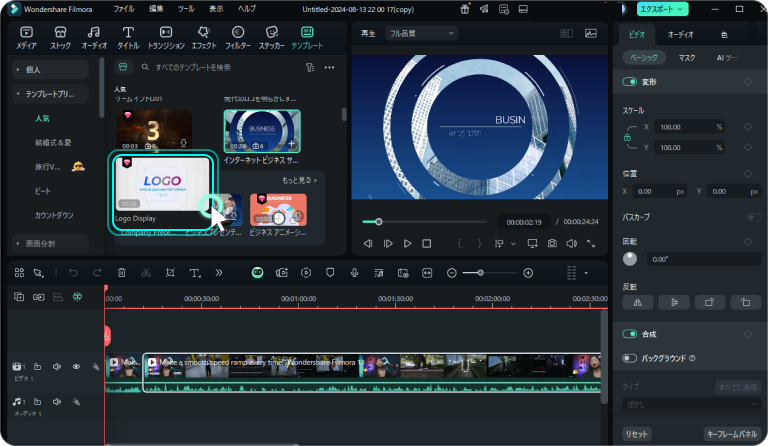Toggle the 合成 compositing switch
The width and height of the screenshot is (768, 446).
tap(630, 334)
